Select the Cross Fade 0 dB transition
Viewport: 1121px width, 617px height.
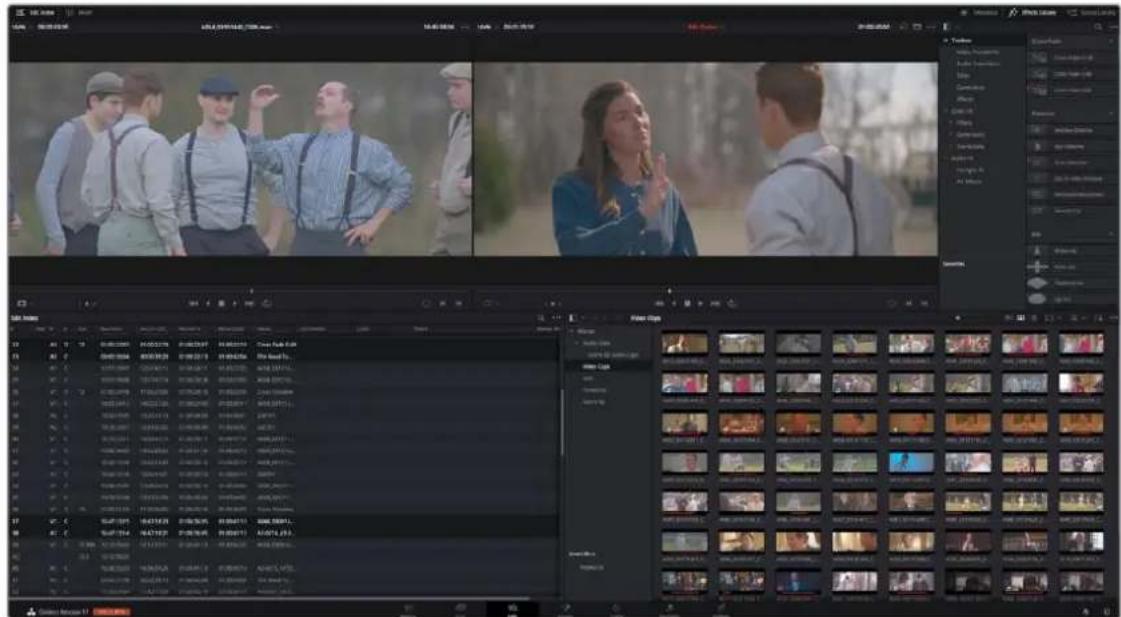[1071, 90]
